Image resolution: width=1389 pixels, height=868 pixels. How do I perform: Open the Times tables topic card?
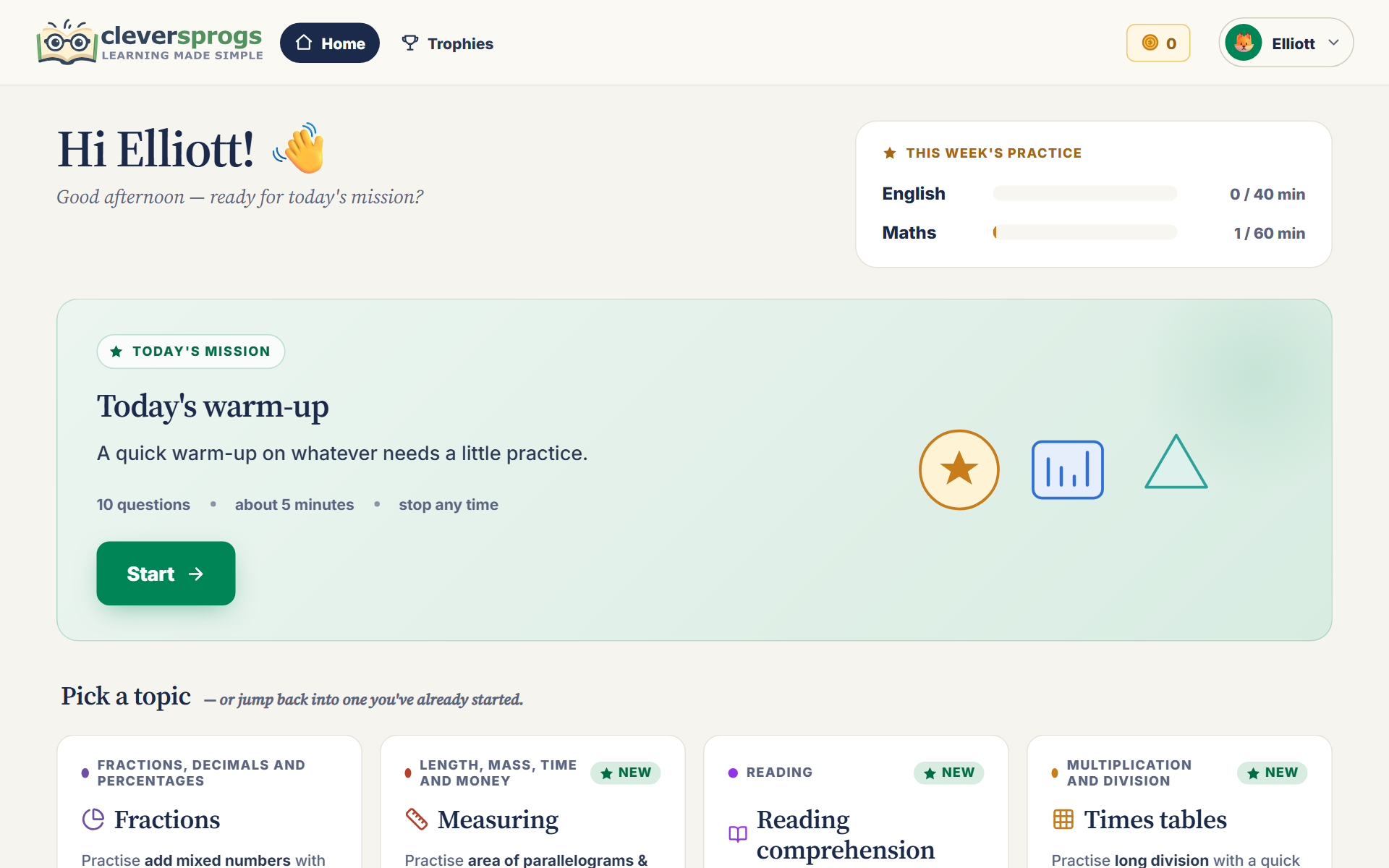[x=1180, y=801]
